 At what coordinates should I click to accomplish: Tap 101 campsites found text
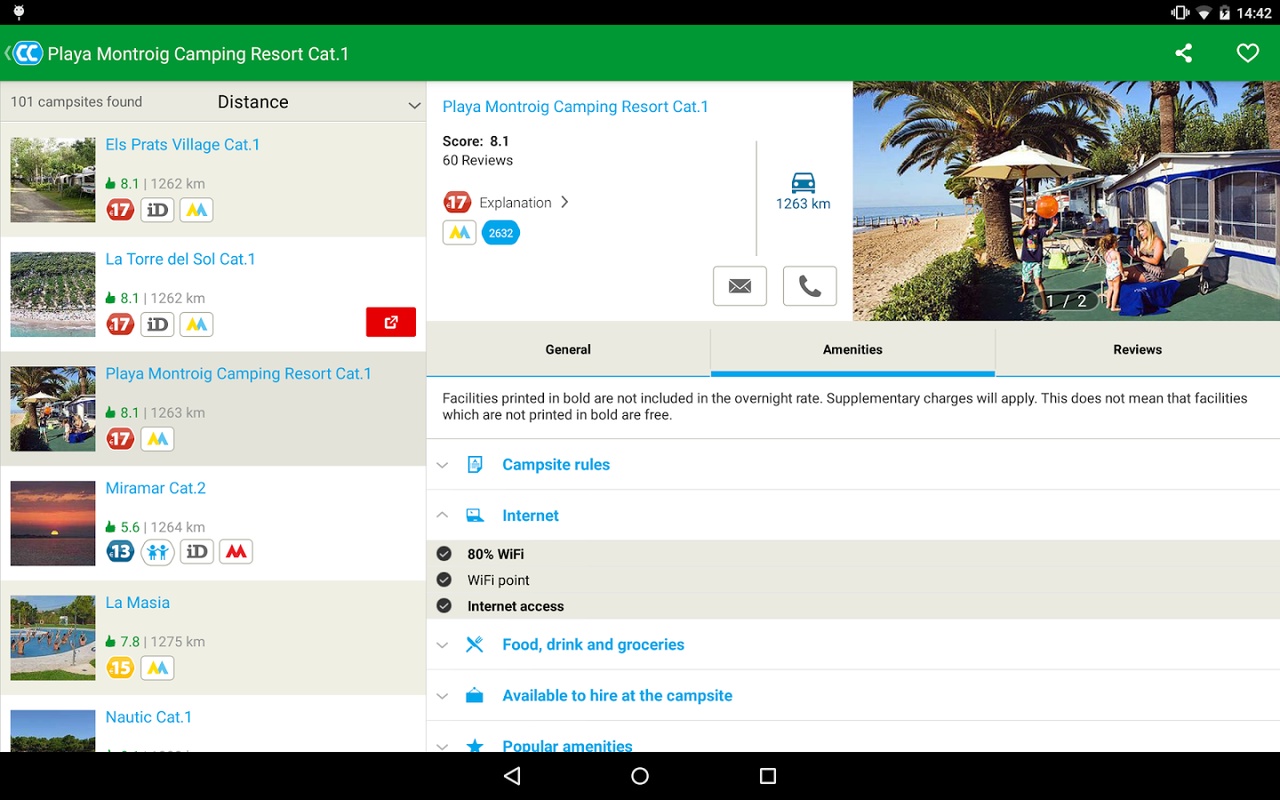(x=76, y=101)
